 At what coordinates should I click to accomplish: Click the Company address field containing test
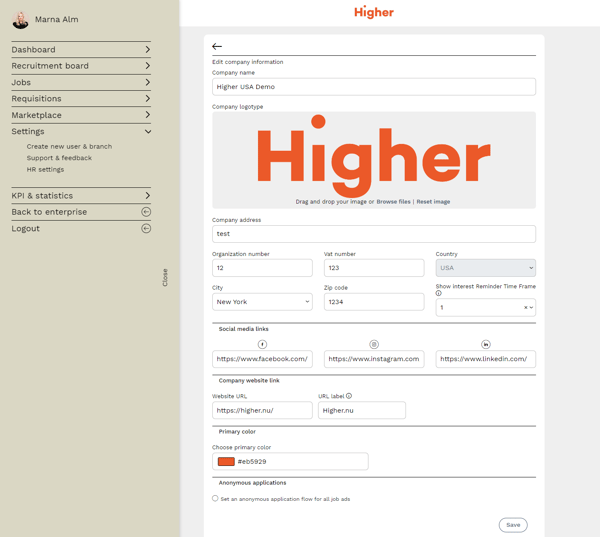(x=374, y=234)
